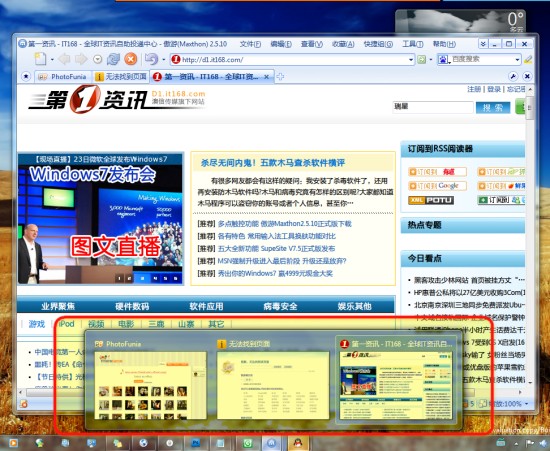The height and width of the screenshot is (451, 550).
Task: Click the page vertical scrollbar
Action: click(530, 235)
